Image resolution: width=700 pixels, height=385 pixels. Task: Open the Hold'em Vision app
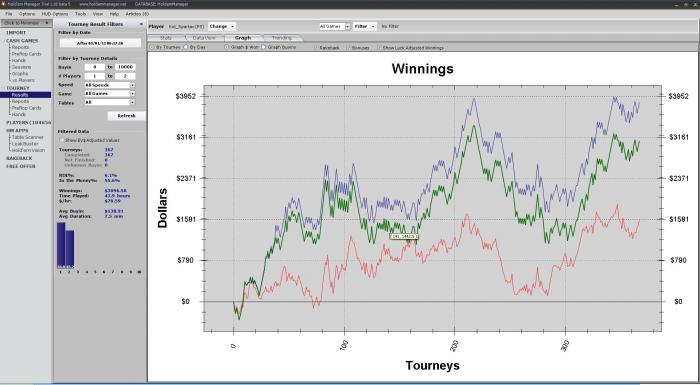point(28,151)
